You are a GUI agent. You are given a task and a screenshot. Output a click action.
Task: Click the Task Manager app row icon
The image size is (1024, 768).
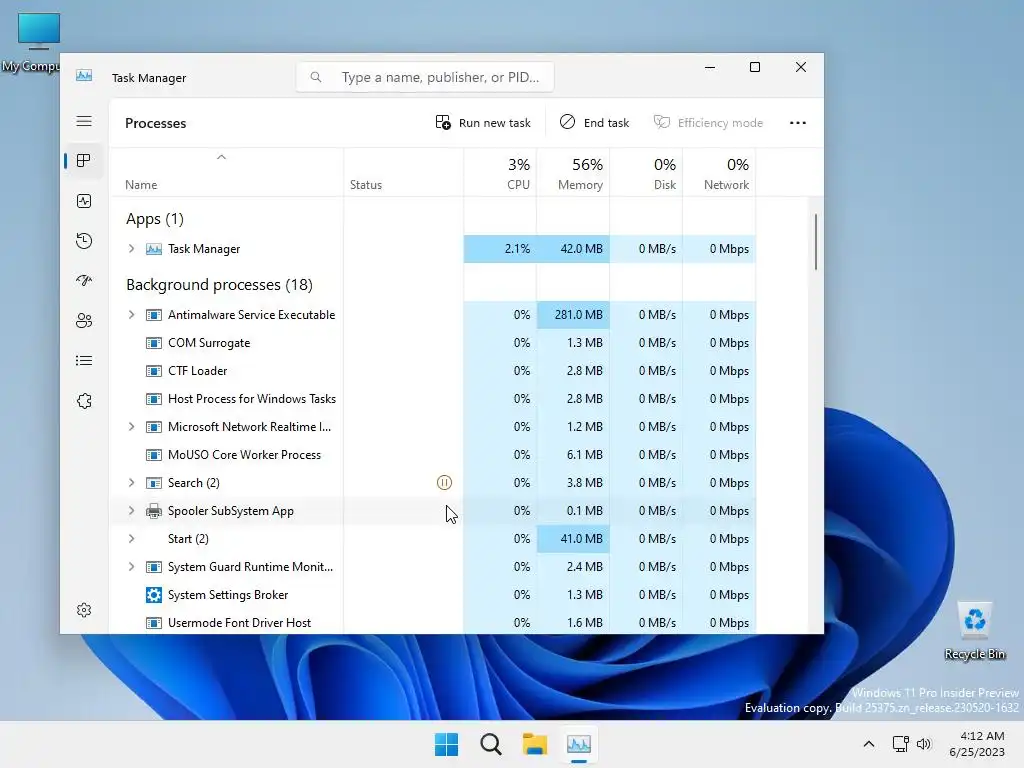pos(153,249)
